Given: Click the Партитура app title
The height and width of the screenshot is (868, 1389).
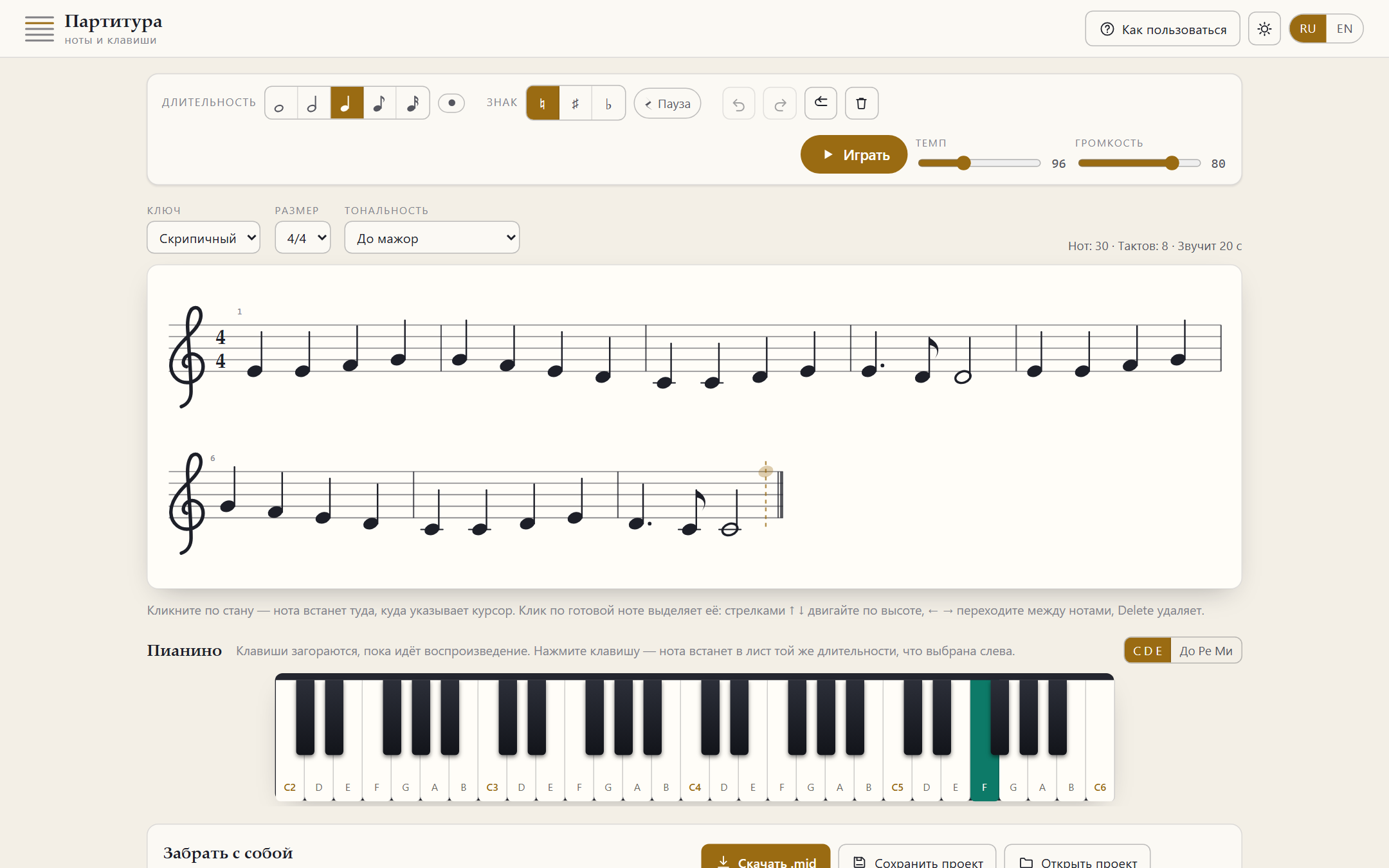Looking at the screenshot, I should pos(113,21).
